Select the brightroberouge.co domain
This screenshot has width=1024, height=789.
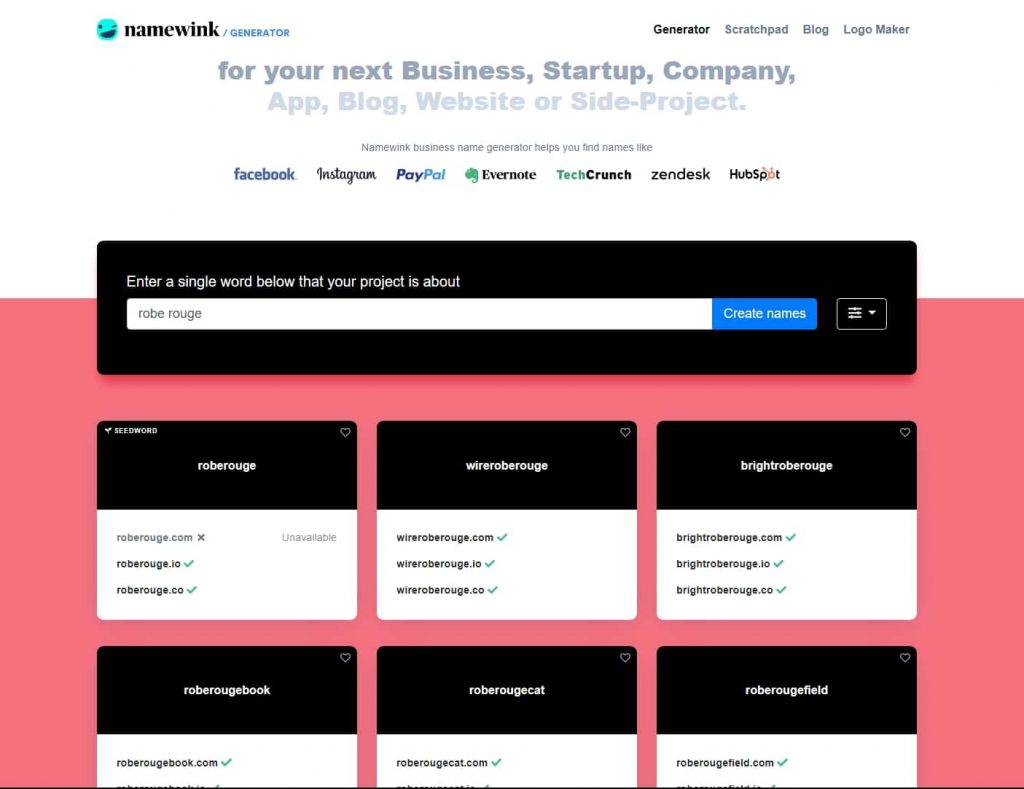coord(724,590)
